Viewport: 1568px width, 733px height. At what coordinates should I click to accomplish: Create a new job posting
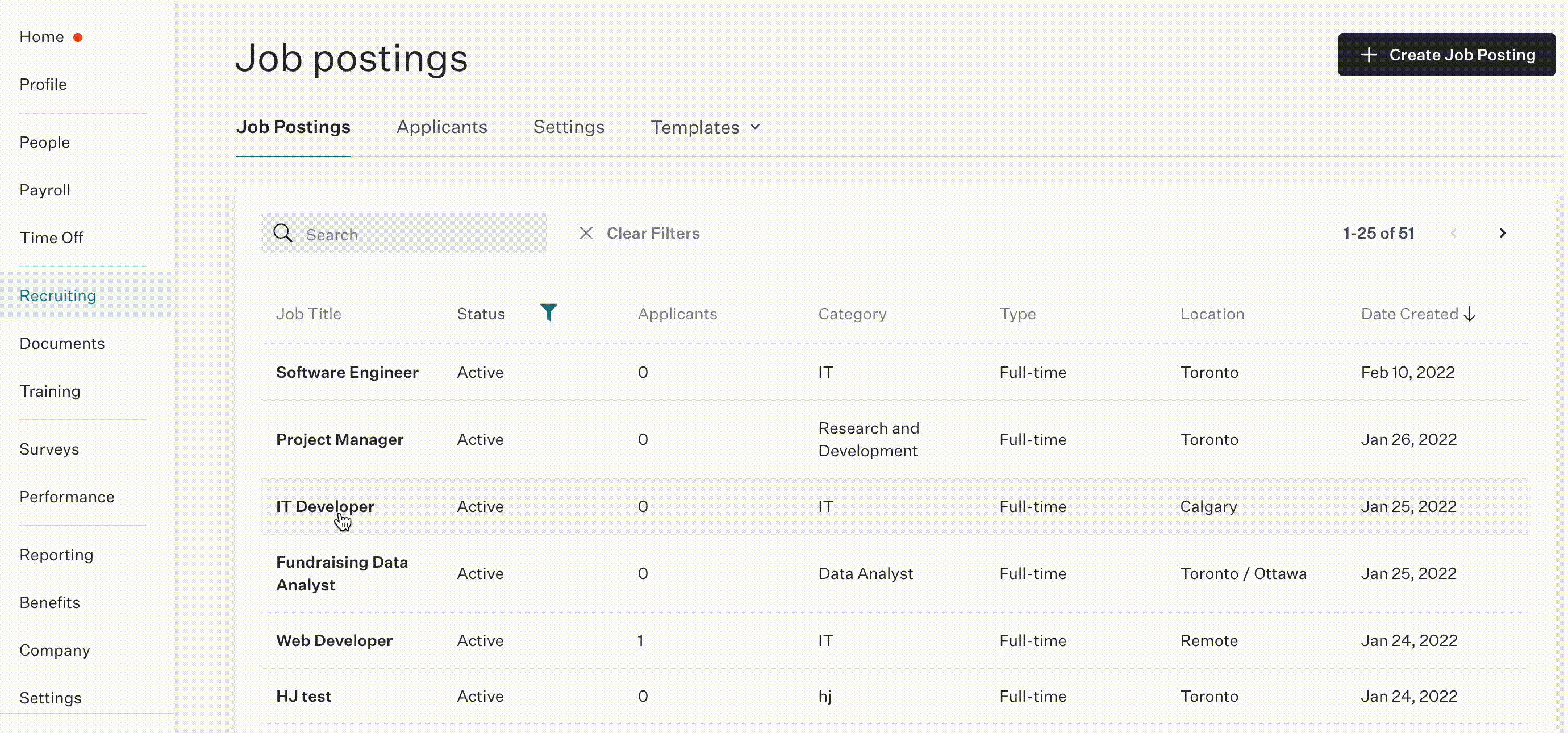[x=1446, y=55]
